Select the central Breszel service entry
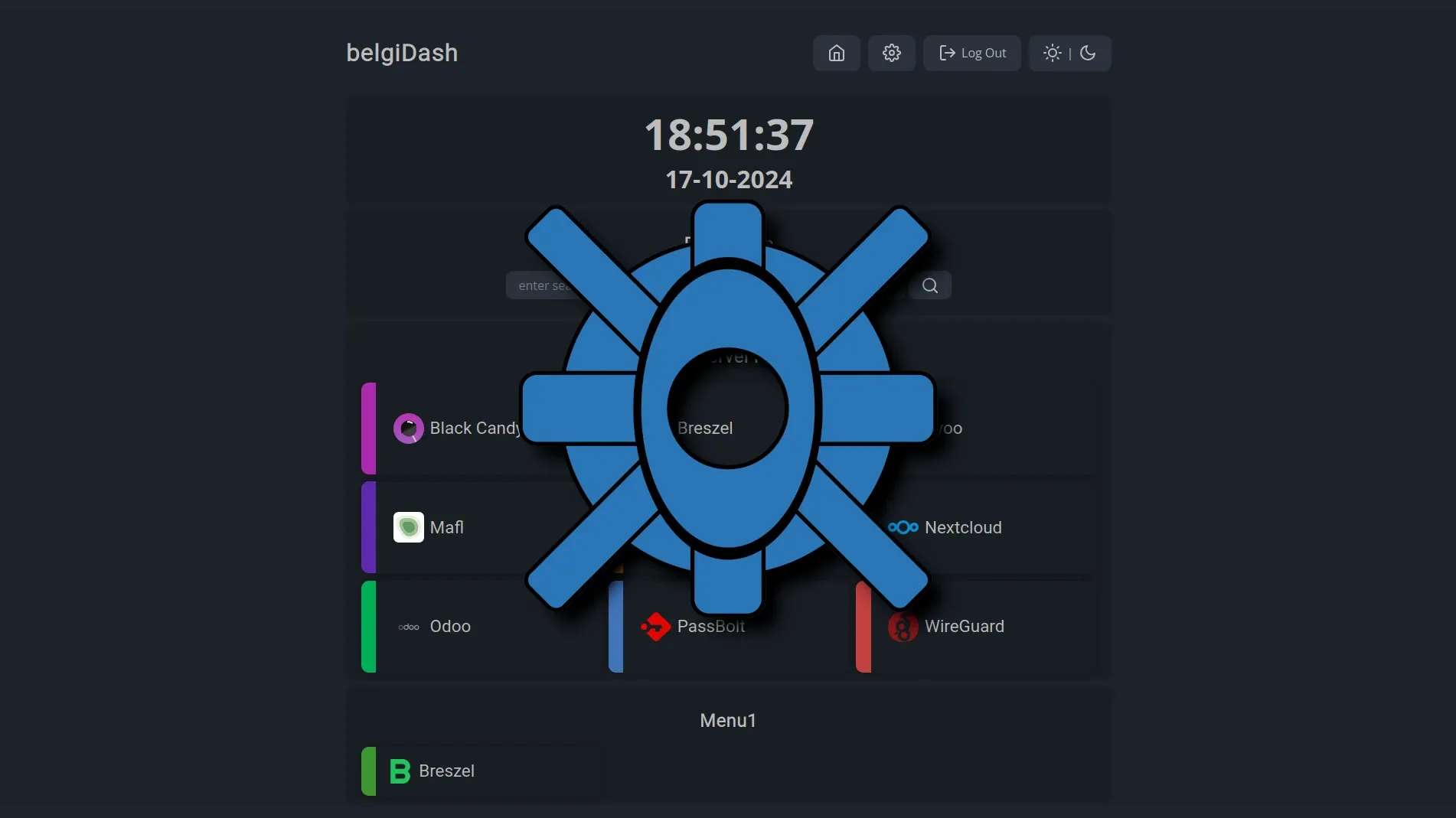This screenshot has height=818, width=1456. pyautogui.click(x=704, y=428)
